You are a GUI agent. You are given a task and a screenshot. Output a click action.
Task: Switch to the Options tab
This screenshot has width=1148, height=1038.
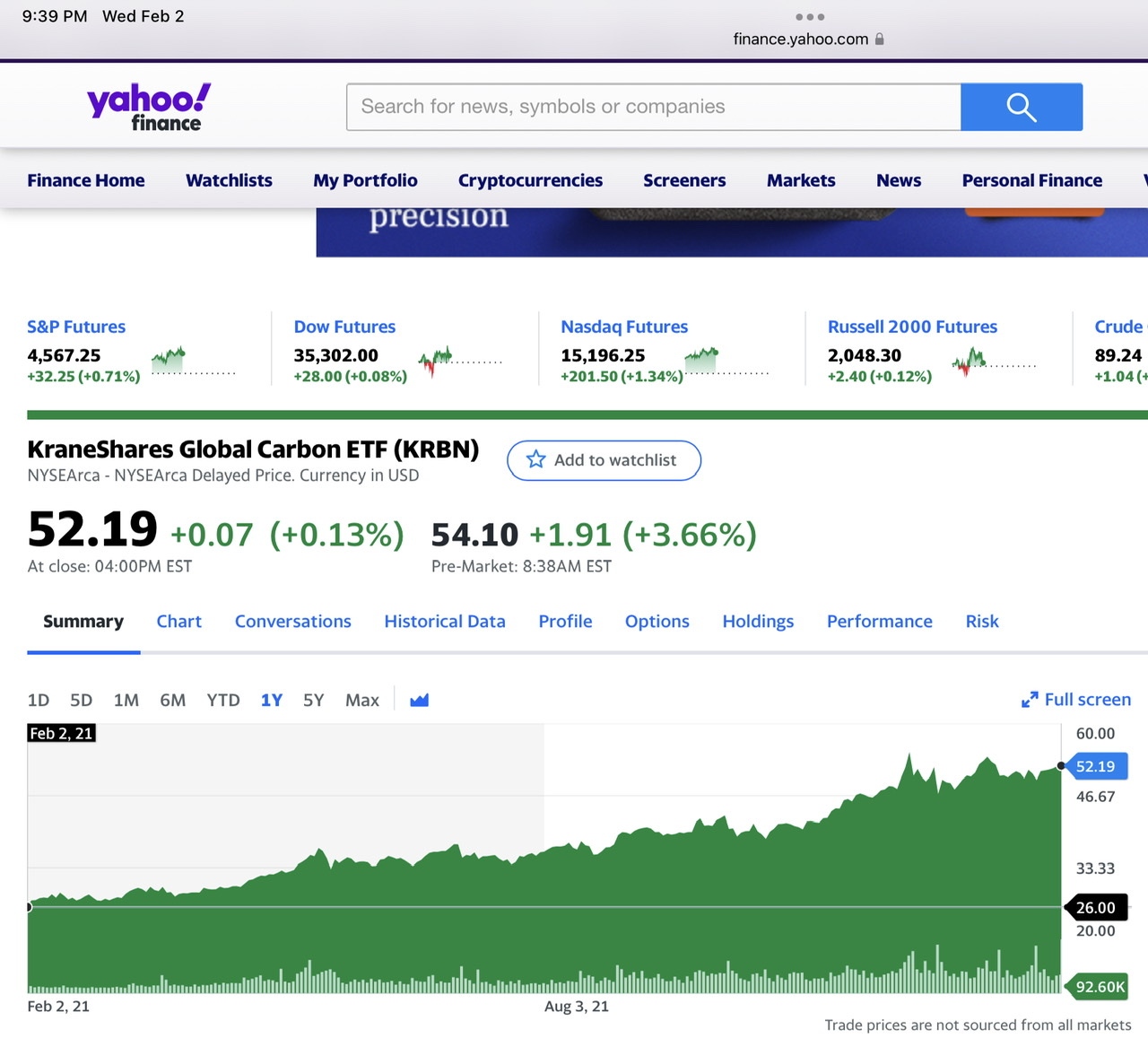click(657, 622)
